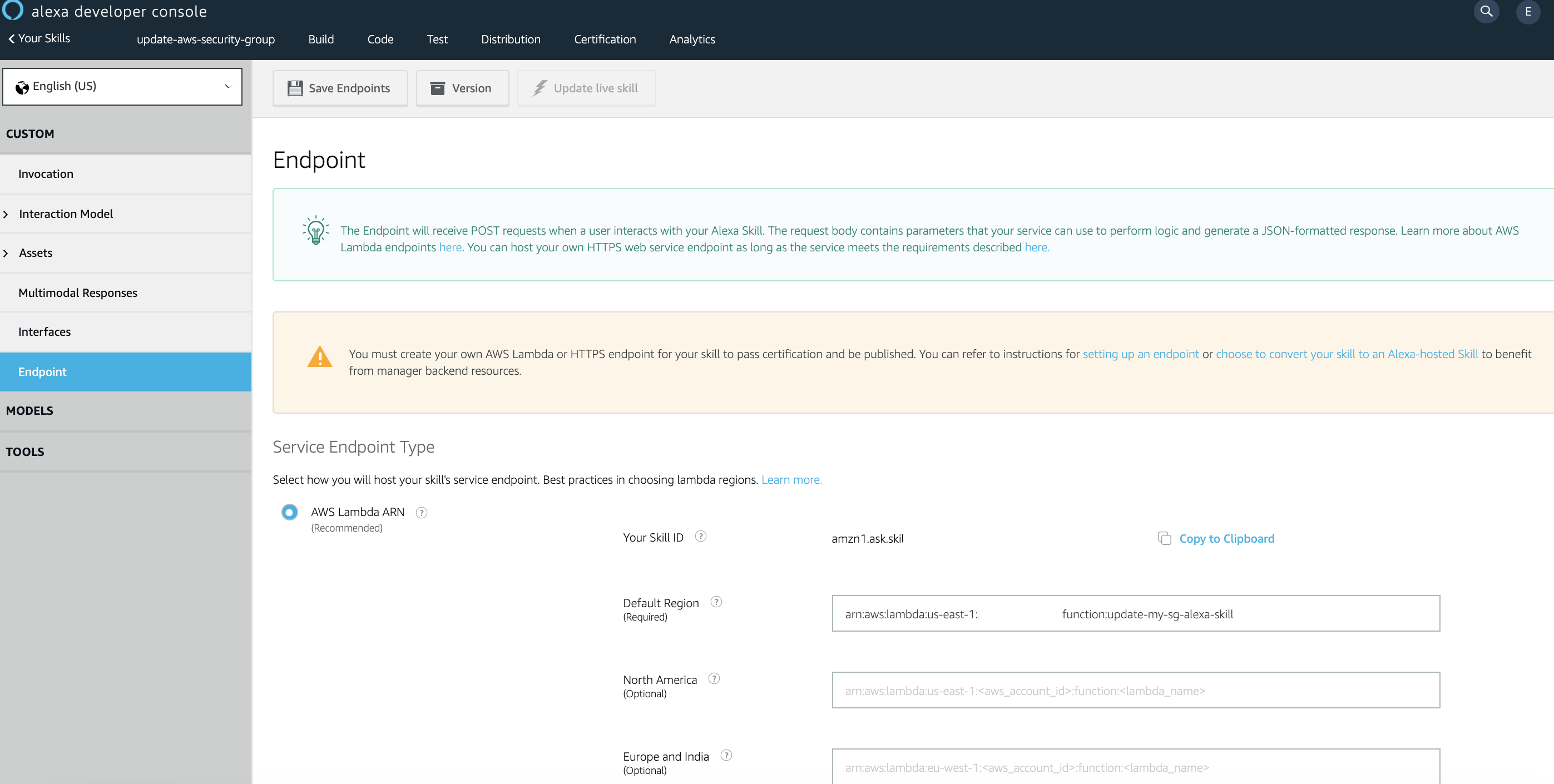The image size is (1554, 784).
Task: Open the setting up an endpoint link
Action: (x=1140, y=354)
